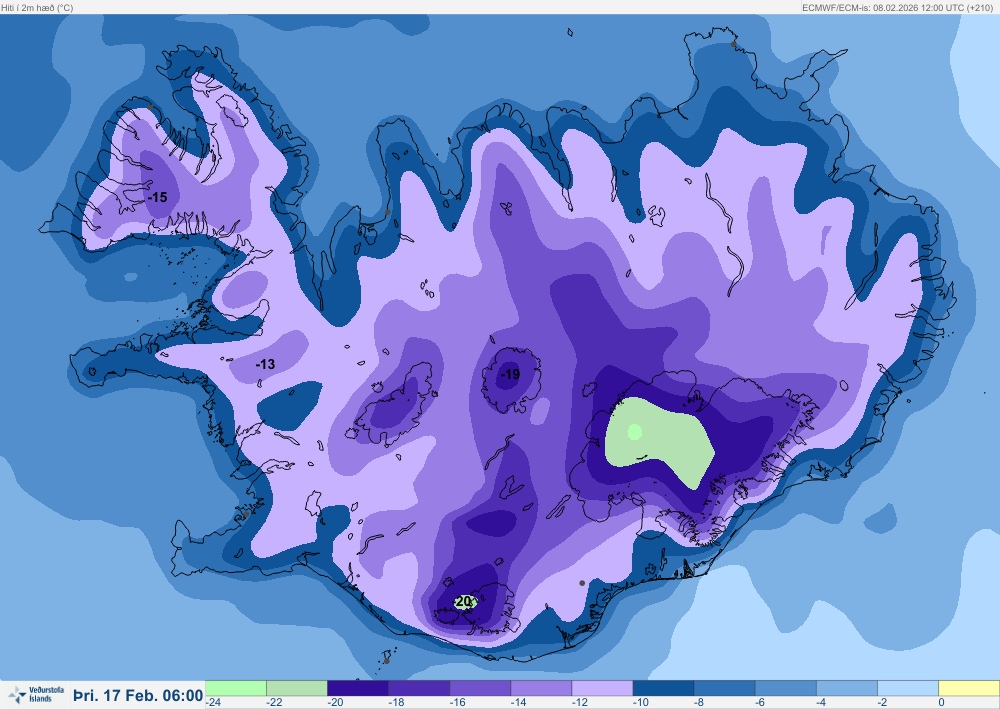
Task: Click the 'Þri. 17 Feb. 06:00' forecast time
Action: [138, 695]
